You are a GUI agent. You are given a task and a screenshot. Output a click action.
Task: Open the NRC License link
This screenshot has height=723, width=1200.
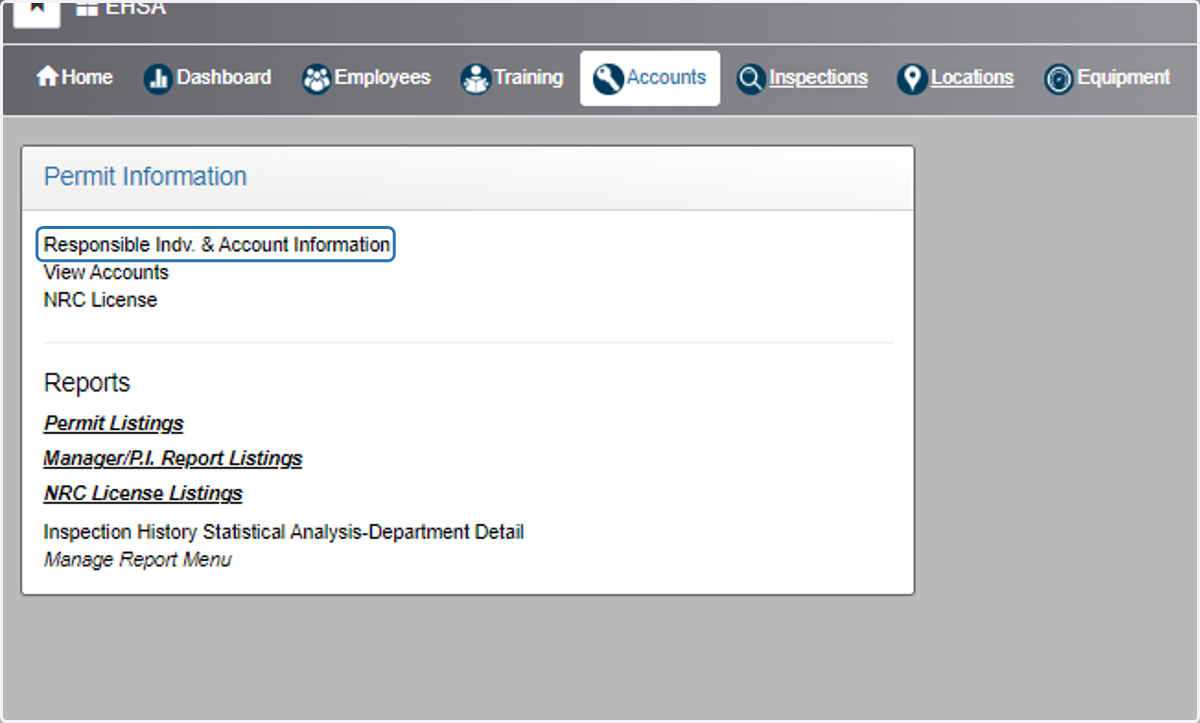pos(100,300)
